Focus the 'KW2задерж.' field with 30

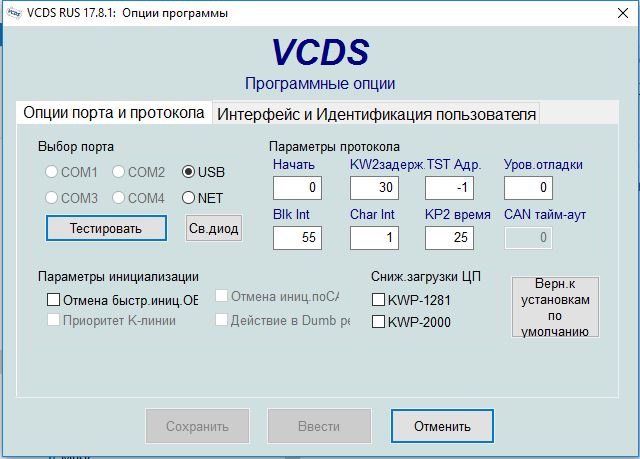click(374, 188)
